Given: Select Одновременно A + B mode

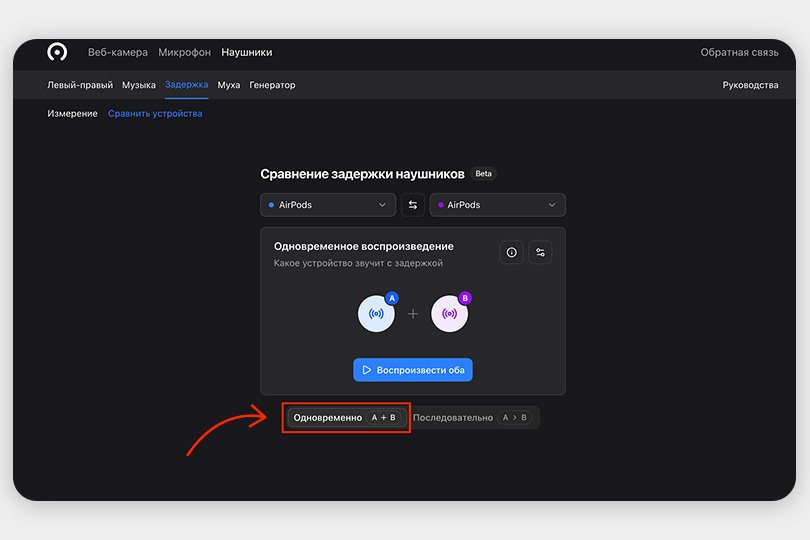Looking at the screenshot, I should coord(346,418).
